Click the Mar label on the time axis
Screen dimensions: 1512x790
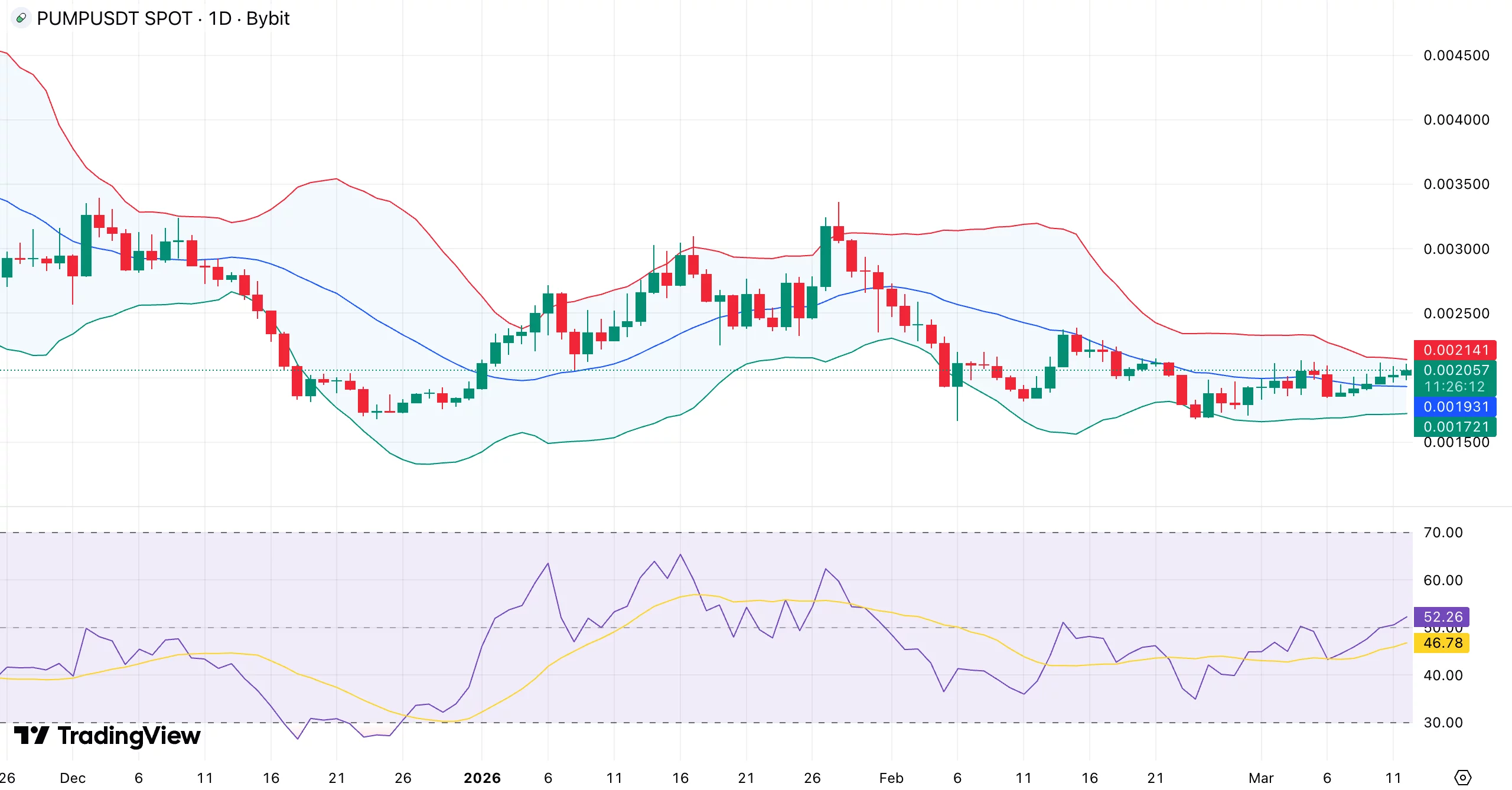[x=1263, y=778]
